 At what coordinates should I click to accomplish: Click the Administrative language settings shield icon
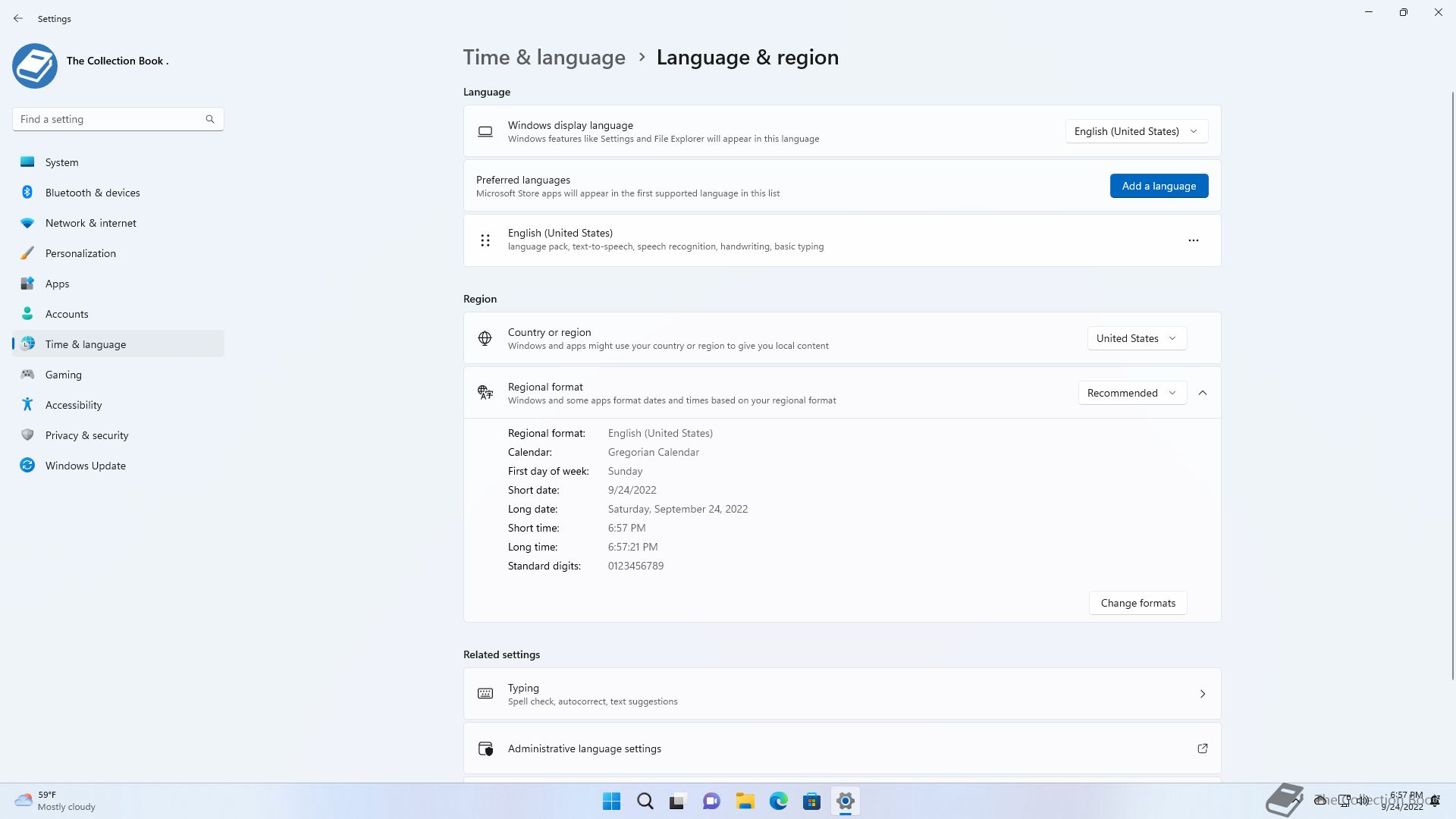(x=485, y=748)
